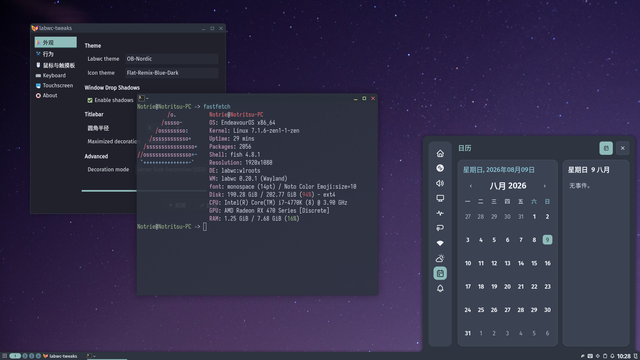
Task: Go to the previous month in the calendar
Action: pyautogui.click(x=471, y=186)
